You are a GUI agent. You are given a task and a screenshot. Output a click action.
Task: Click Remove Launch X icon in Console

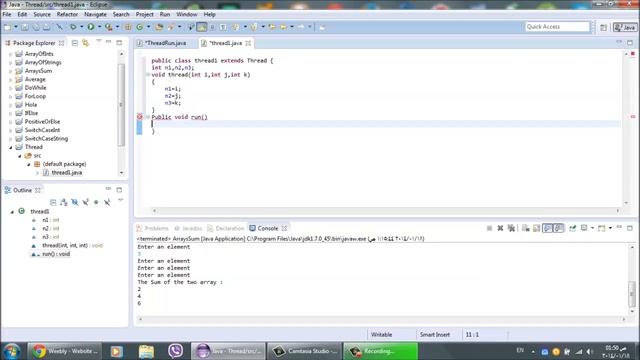(x=500, y=228)
